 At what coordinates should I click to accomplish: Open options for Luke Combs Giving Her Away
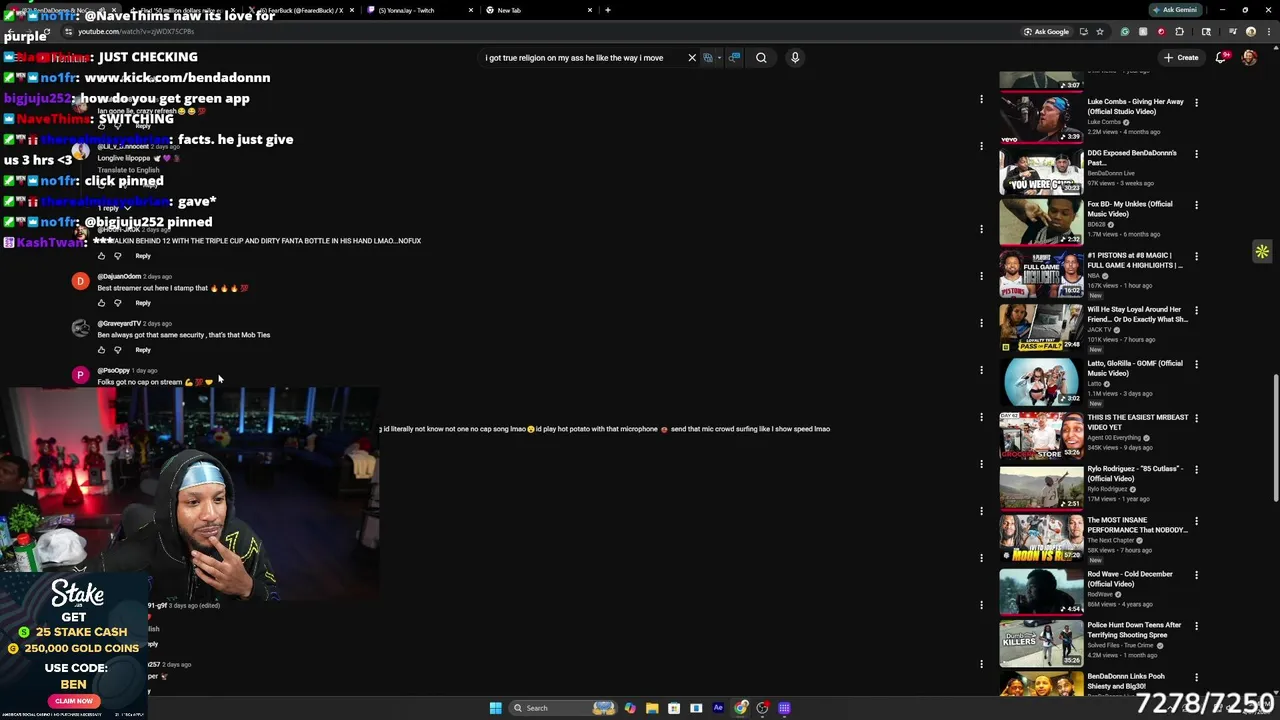click(1196, 102)
